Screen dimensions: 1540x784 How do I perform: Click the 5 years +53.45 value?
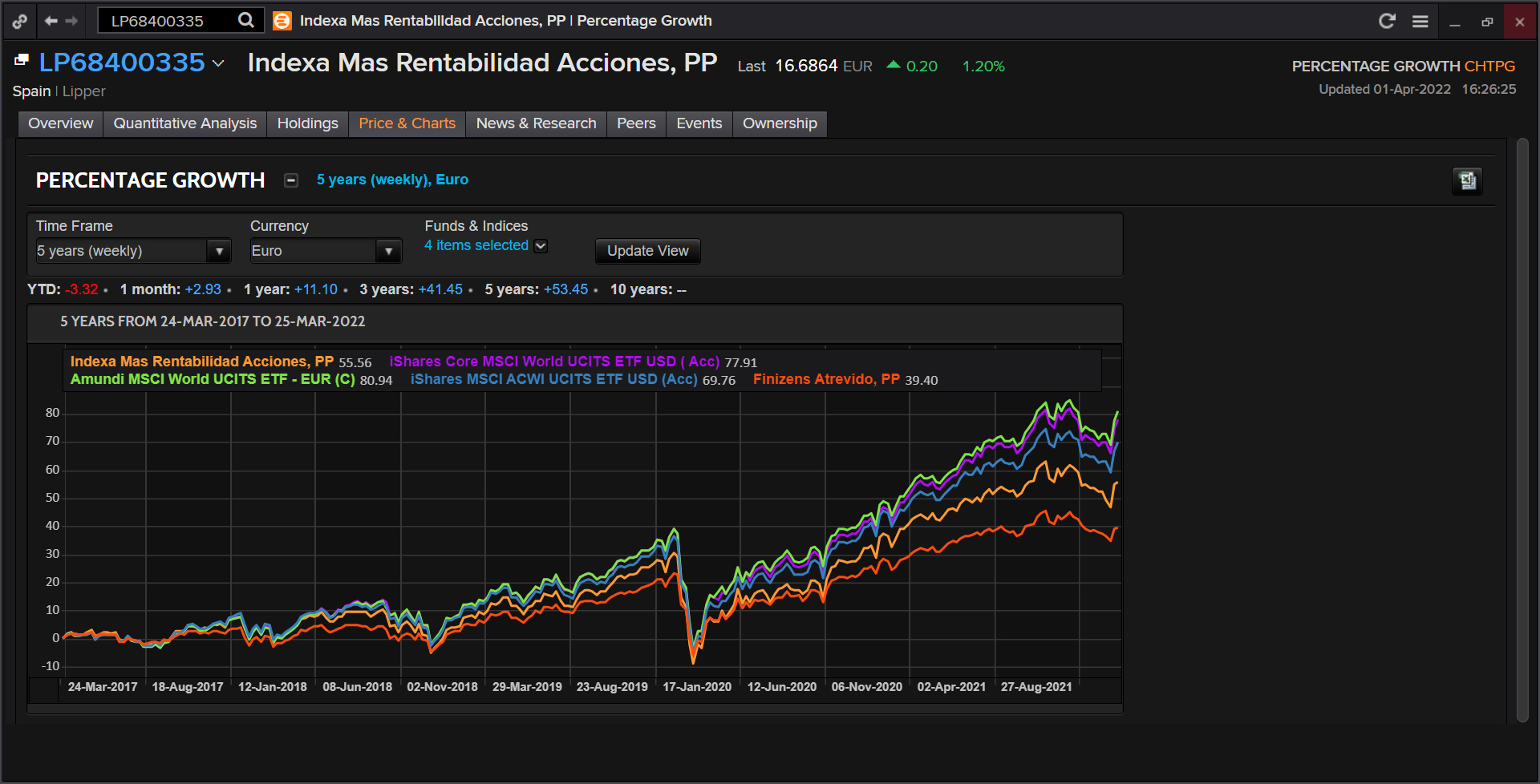565,289
